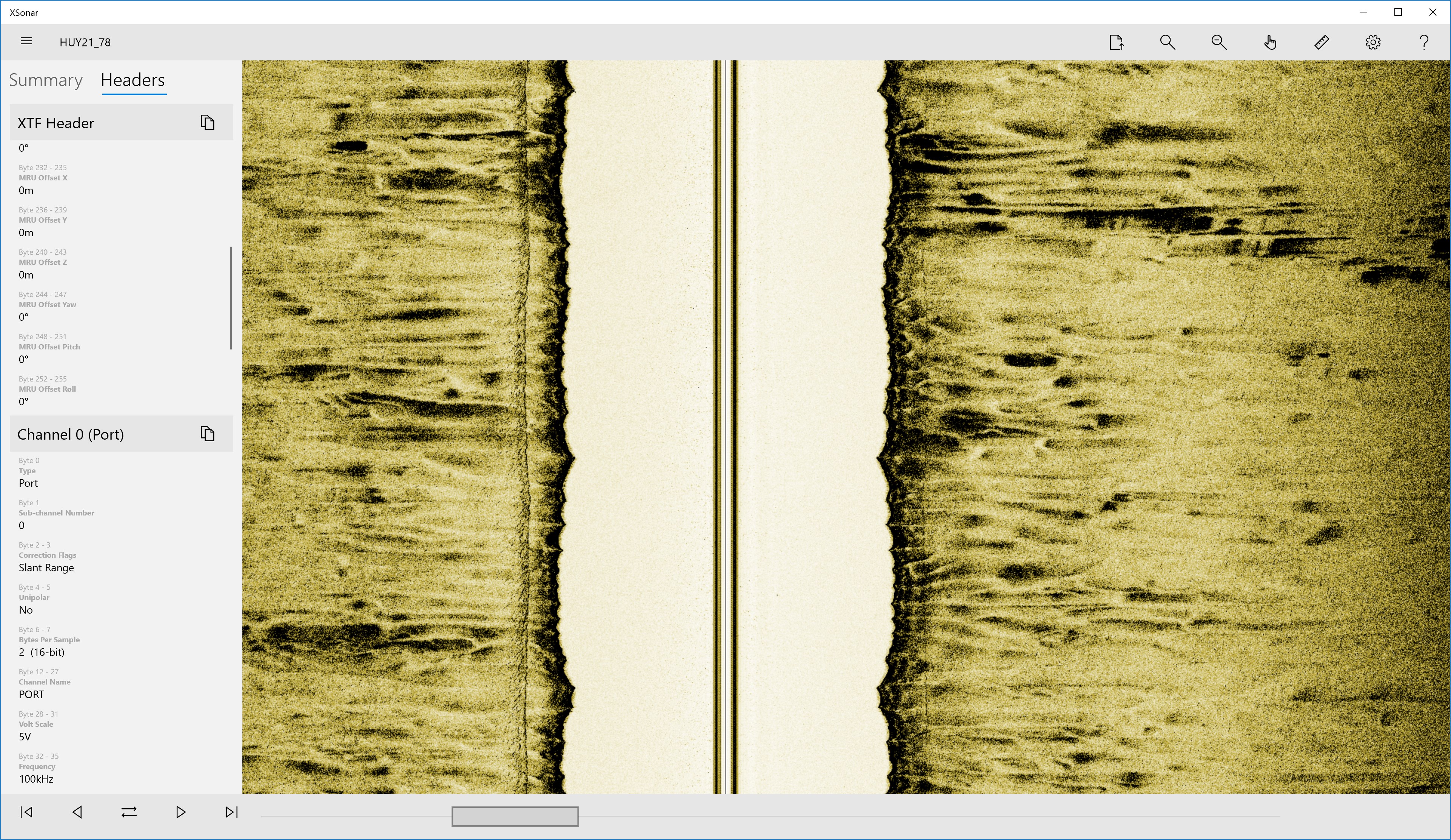1451x840 pixels.
Task: Select the pan hand tool
Action: coord(1270,42)
